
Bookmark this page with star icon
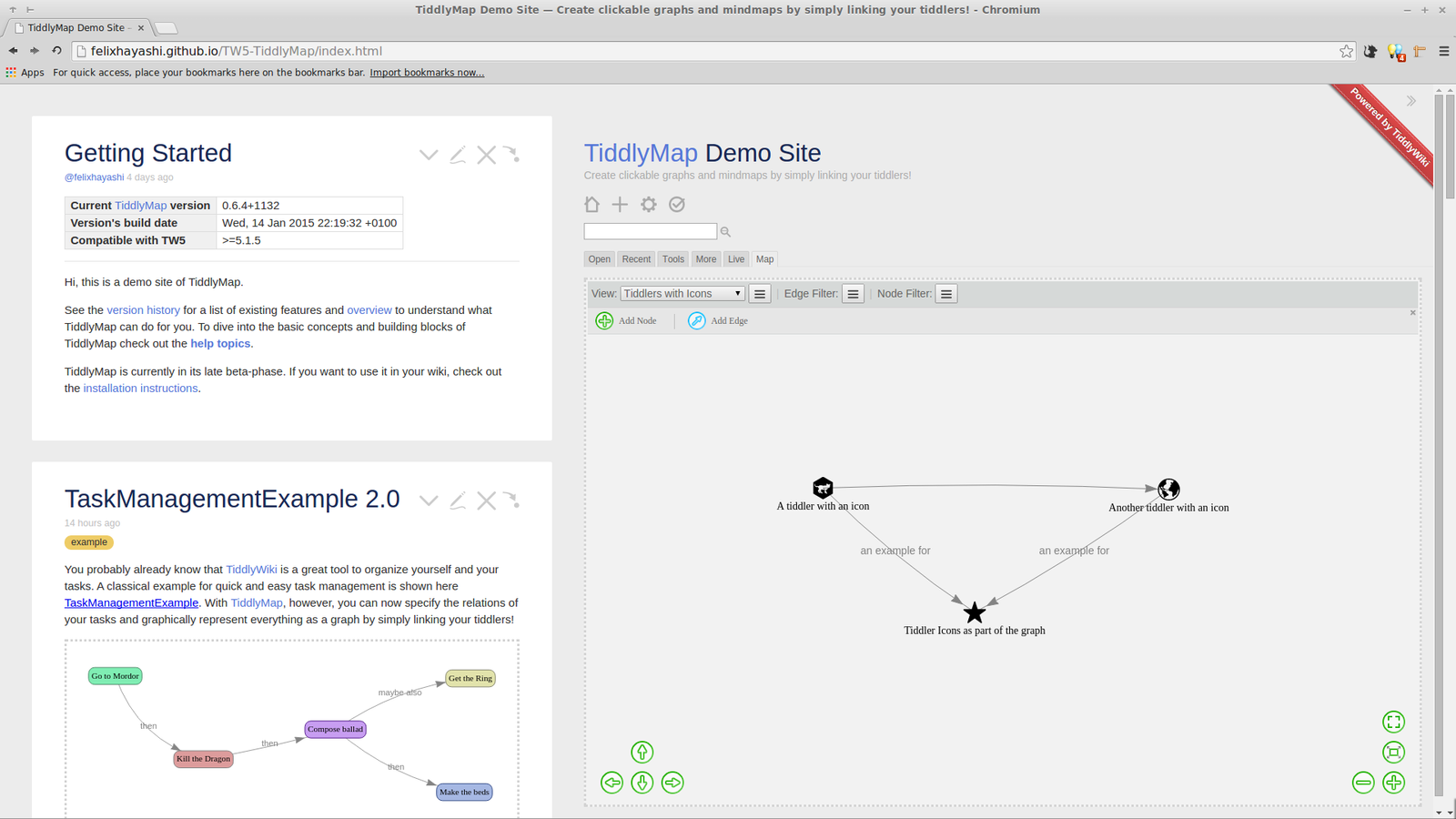pos(1346,51)
